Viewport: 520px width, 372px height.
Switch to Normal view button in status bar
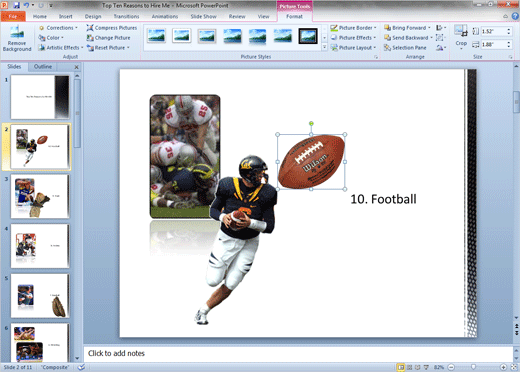point(401,367)
